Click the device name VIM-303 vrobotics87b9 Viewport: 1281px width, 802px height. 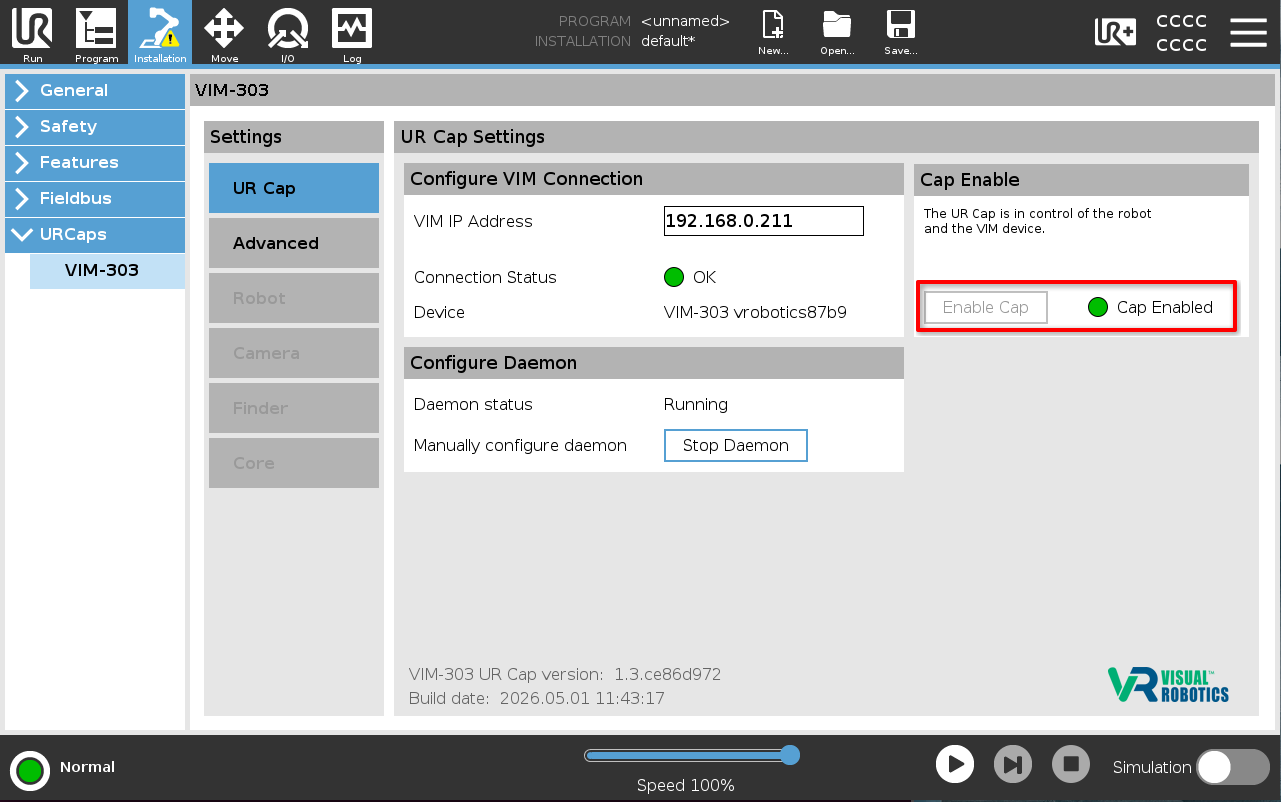[755, 312]
